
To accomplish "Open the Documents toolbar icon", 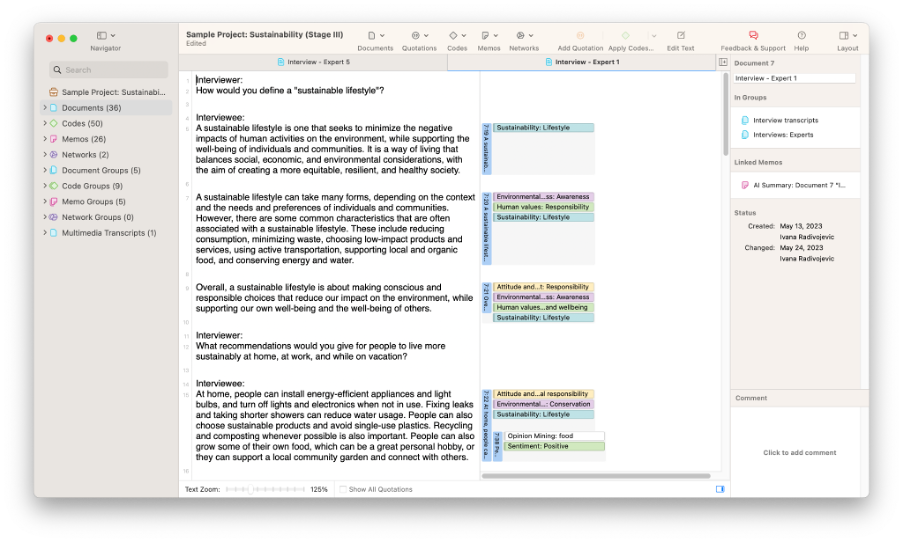I will click(x=375, y=36).
